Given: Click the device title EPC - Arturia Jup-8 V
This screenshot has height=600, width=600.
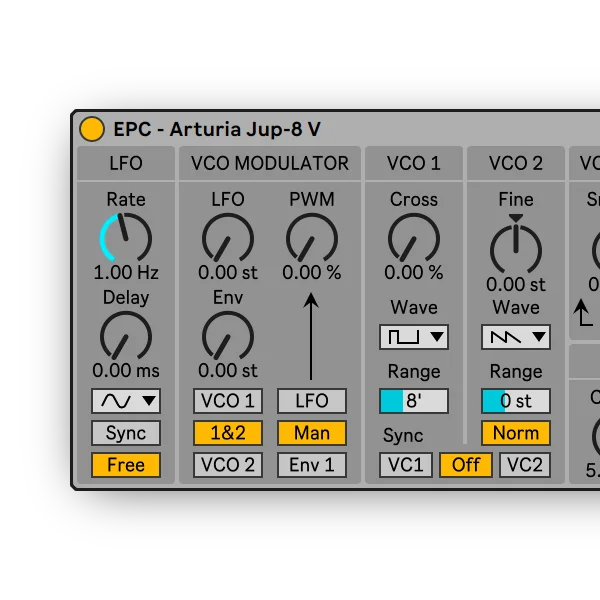Looking at the screenshot, I should [x=217, y=129].
